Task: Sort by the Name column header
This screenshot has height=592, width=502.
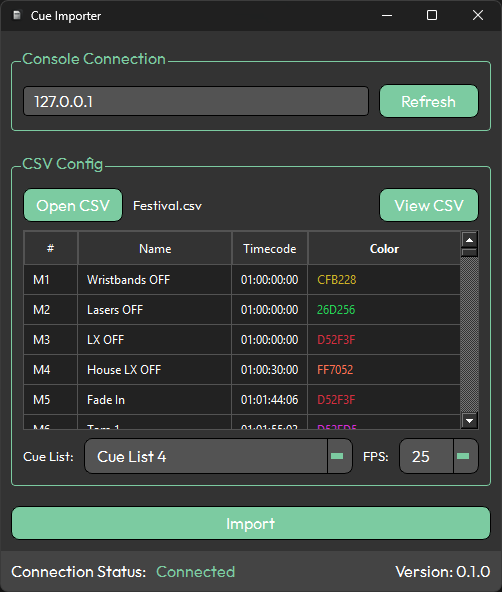Action: 155,248
